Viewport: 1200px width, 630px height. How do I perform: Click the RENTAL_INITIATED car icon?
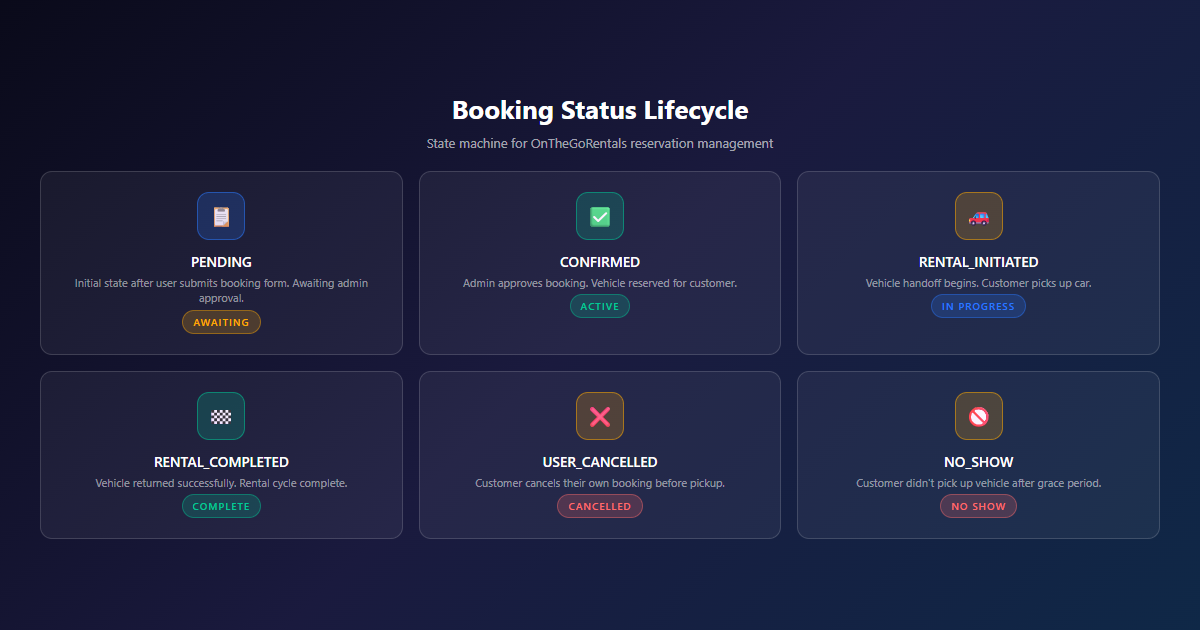point(978,216)
